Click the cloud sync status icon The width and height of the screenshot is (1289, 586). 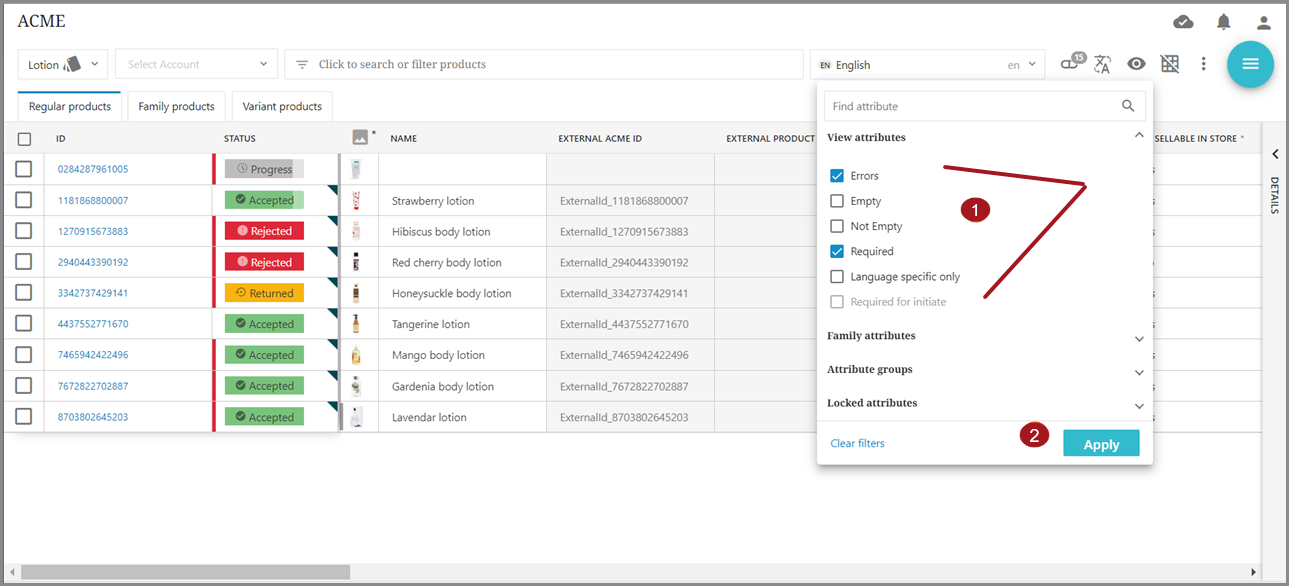coord(1182,22)
